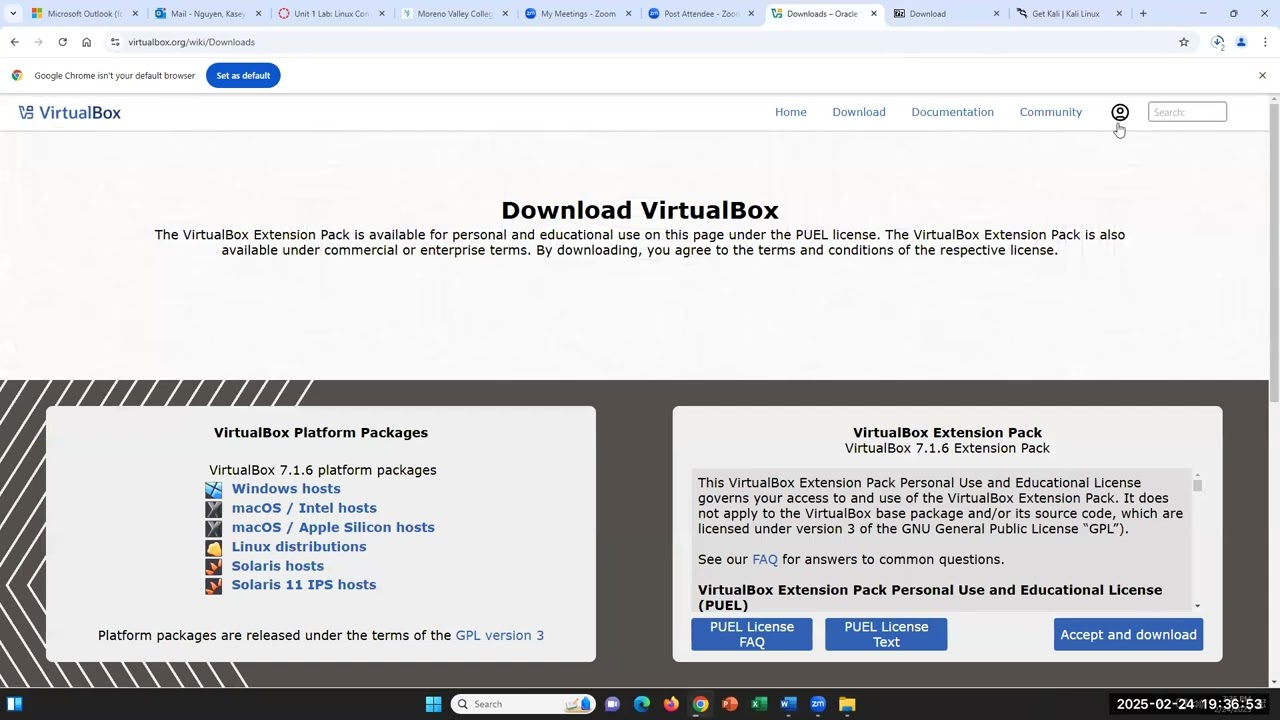The width and height of the screenshot is (1280, 720).
Task: Dismiss the default browser notification bar
Action: pos(1262,75)
